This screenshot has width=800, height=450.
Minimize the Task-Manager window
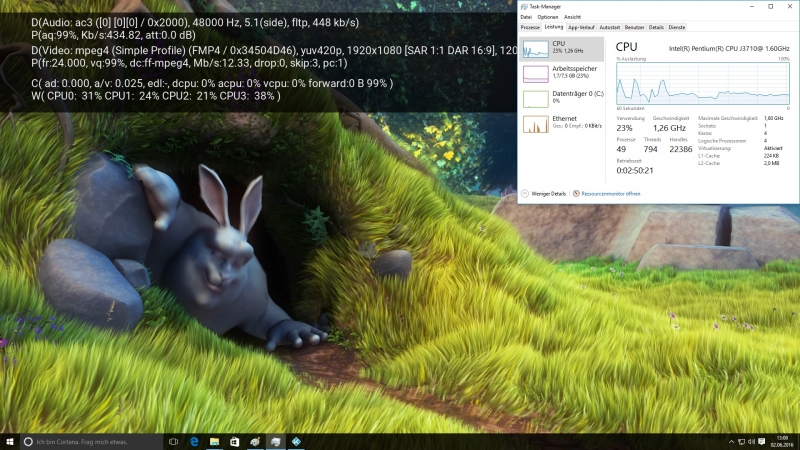pos(752,7)
